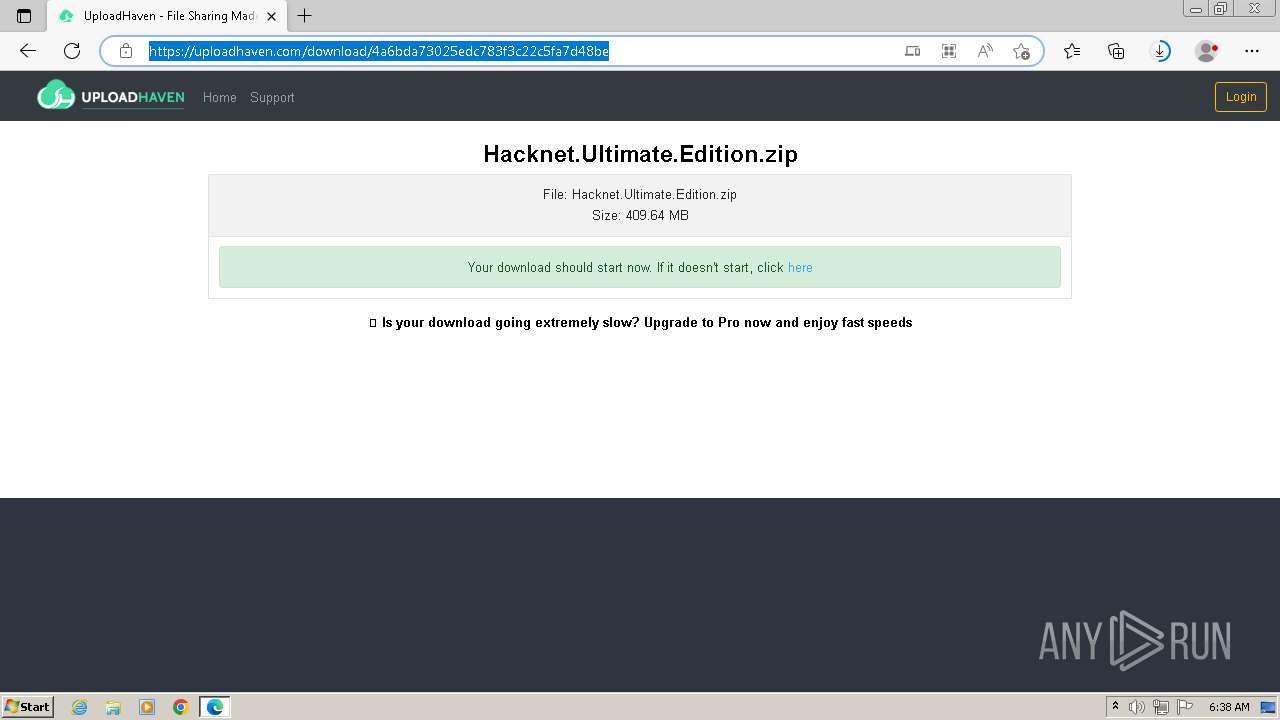Open the Downloads icon in toolbar
This screenshot has width=1280, height=720.
point(1161,51)
